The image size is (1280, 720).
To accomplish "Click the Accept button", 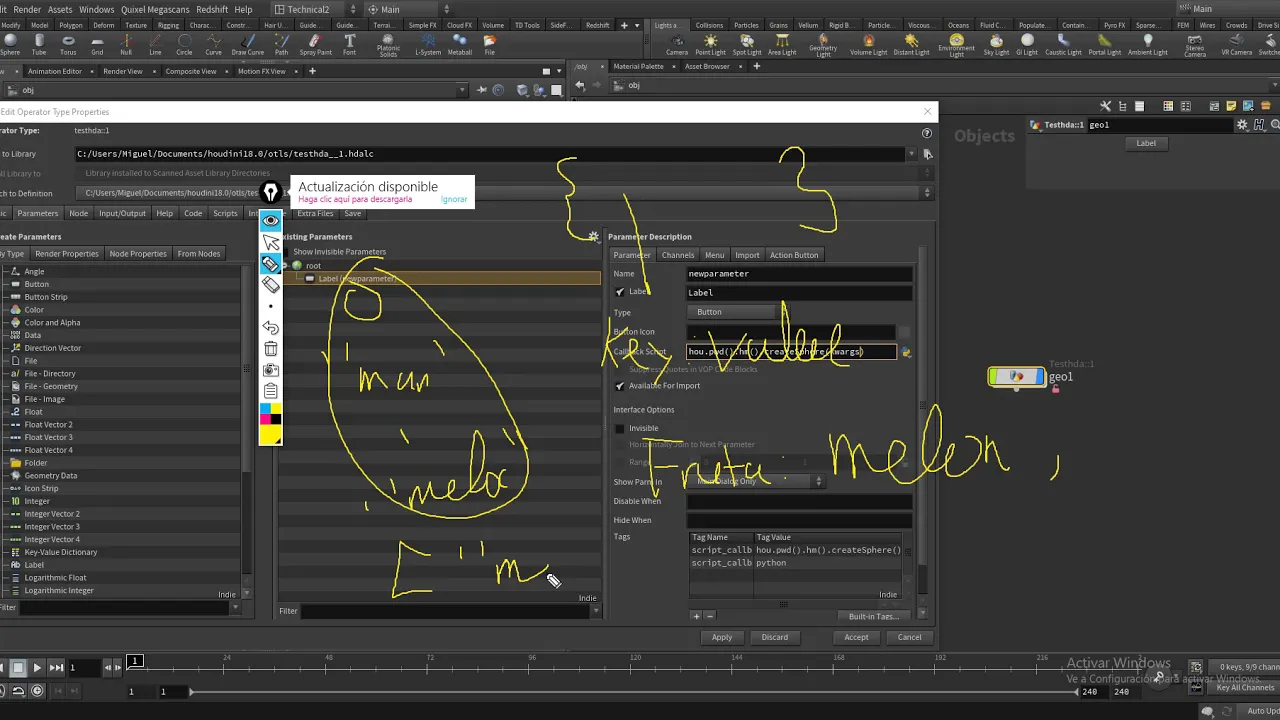I will tap(856, 637).
